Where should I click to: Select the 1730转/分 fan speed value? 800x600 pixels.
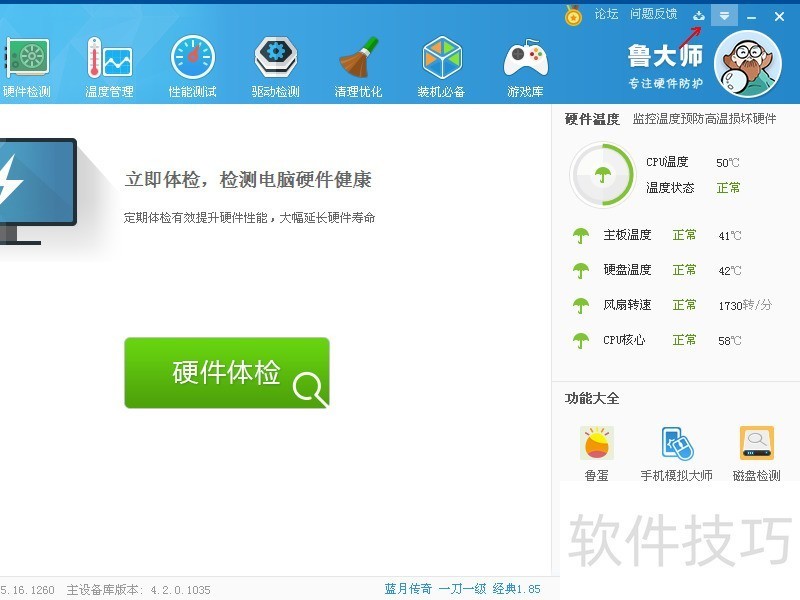click(x=745, y=305)
